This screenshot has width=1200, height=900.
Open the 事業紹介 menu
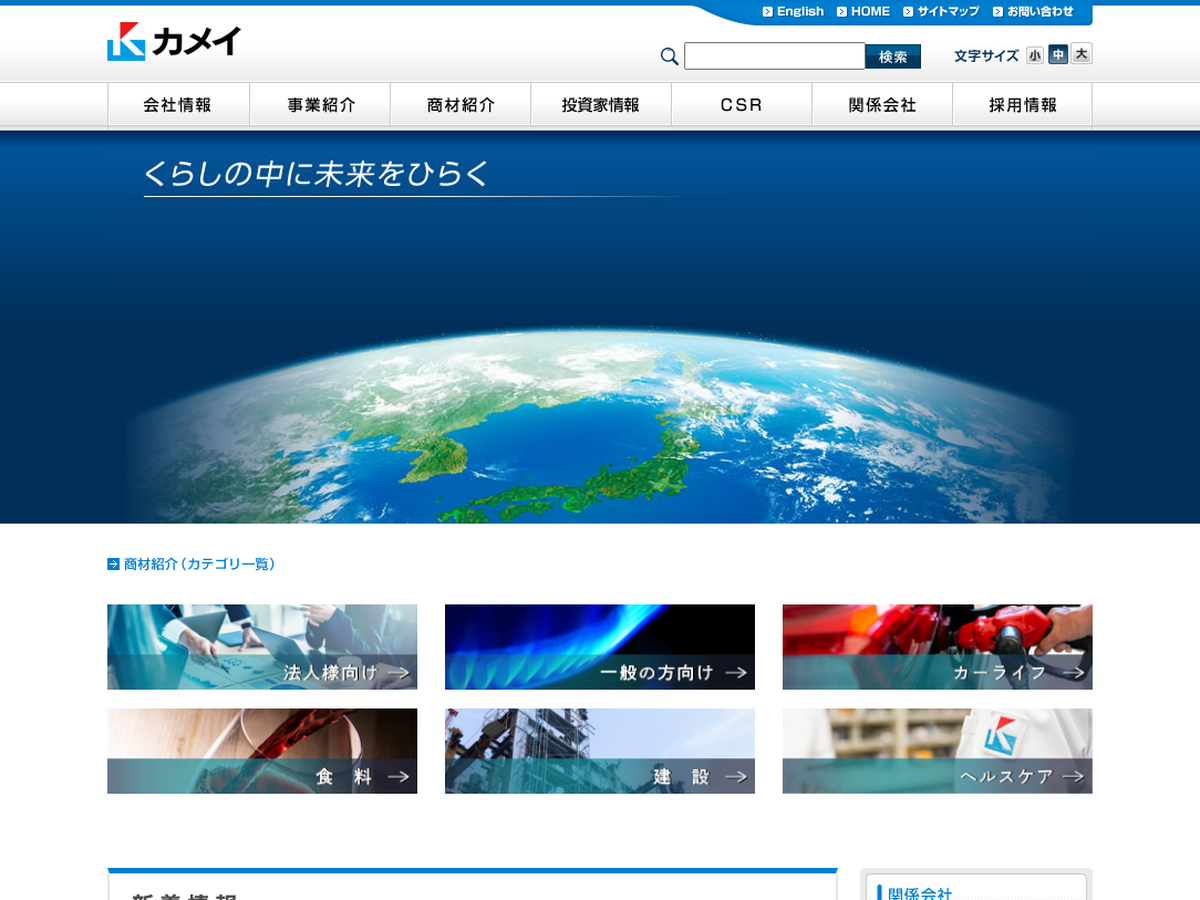[320, 105]
